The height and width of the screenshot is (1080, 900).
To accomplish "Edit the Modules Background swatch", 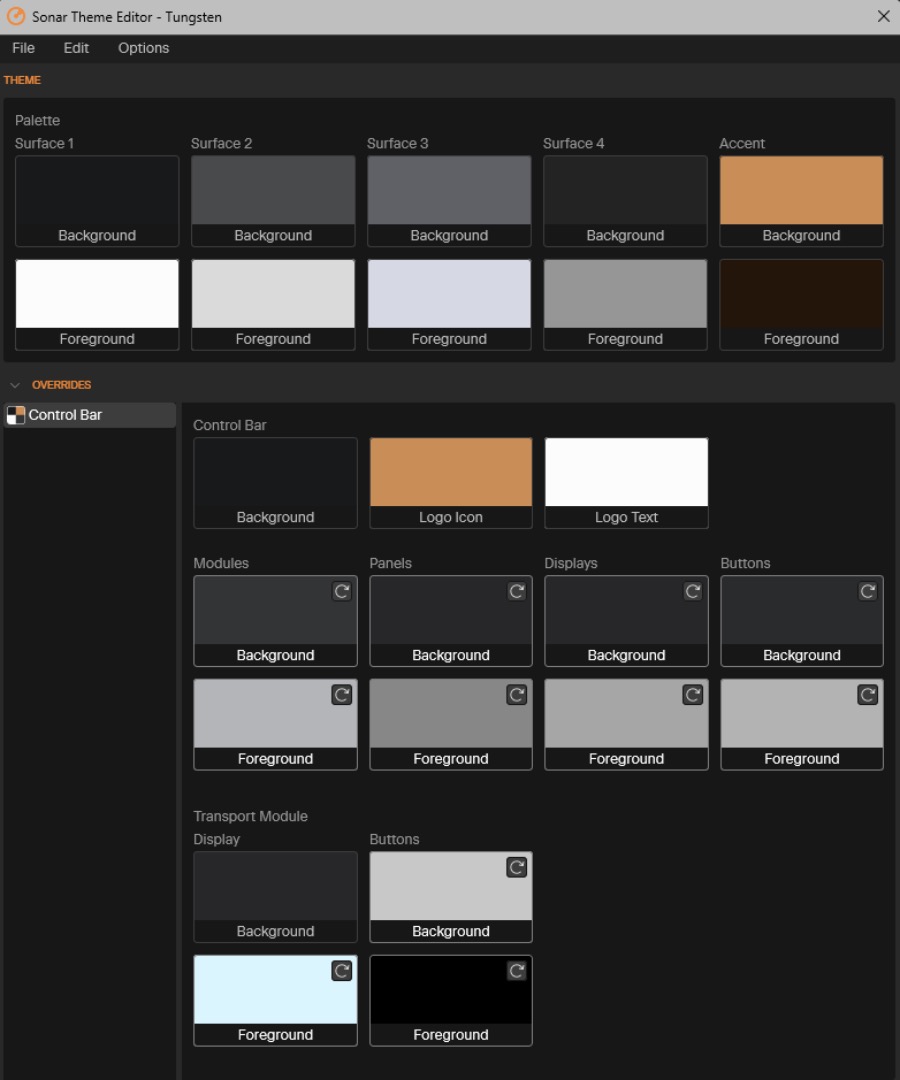I will 275,621.
